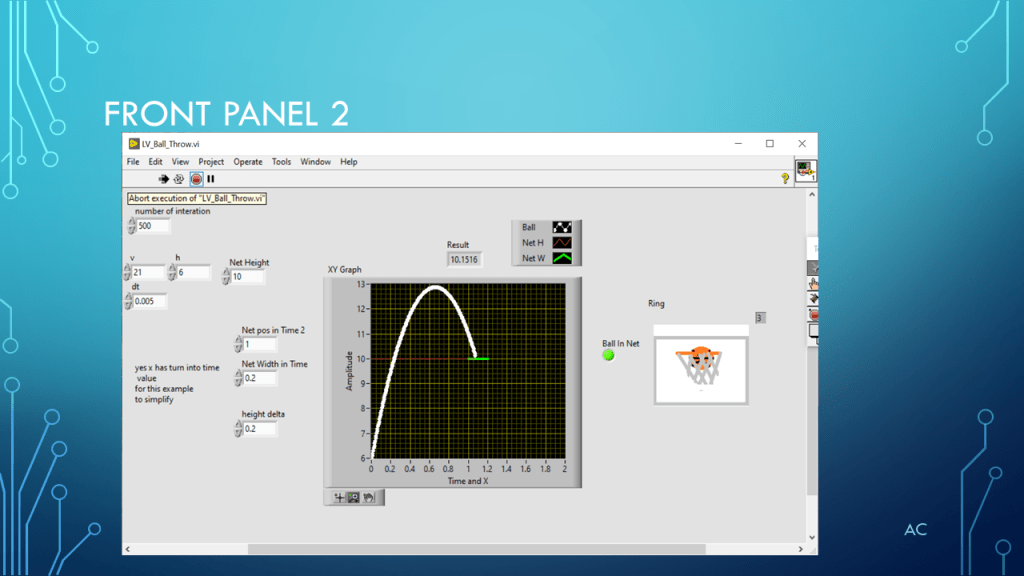Image resolution: width=1024 pixels, height=576 pixels.
Task: Select the graph pan hand tool
Action: (x=369, y=497)
